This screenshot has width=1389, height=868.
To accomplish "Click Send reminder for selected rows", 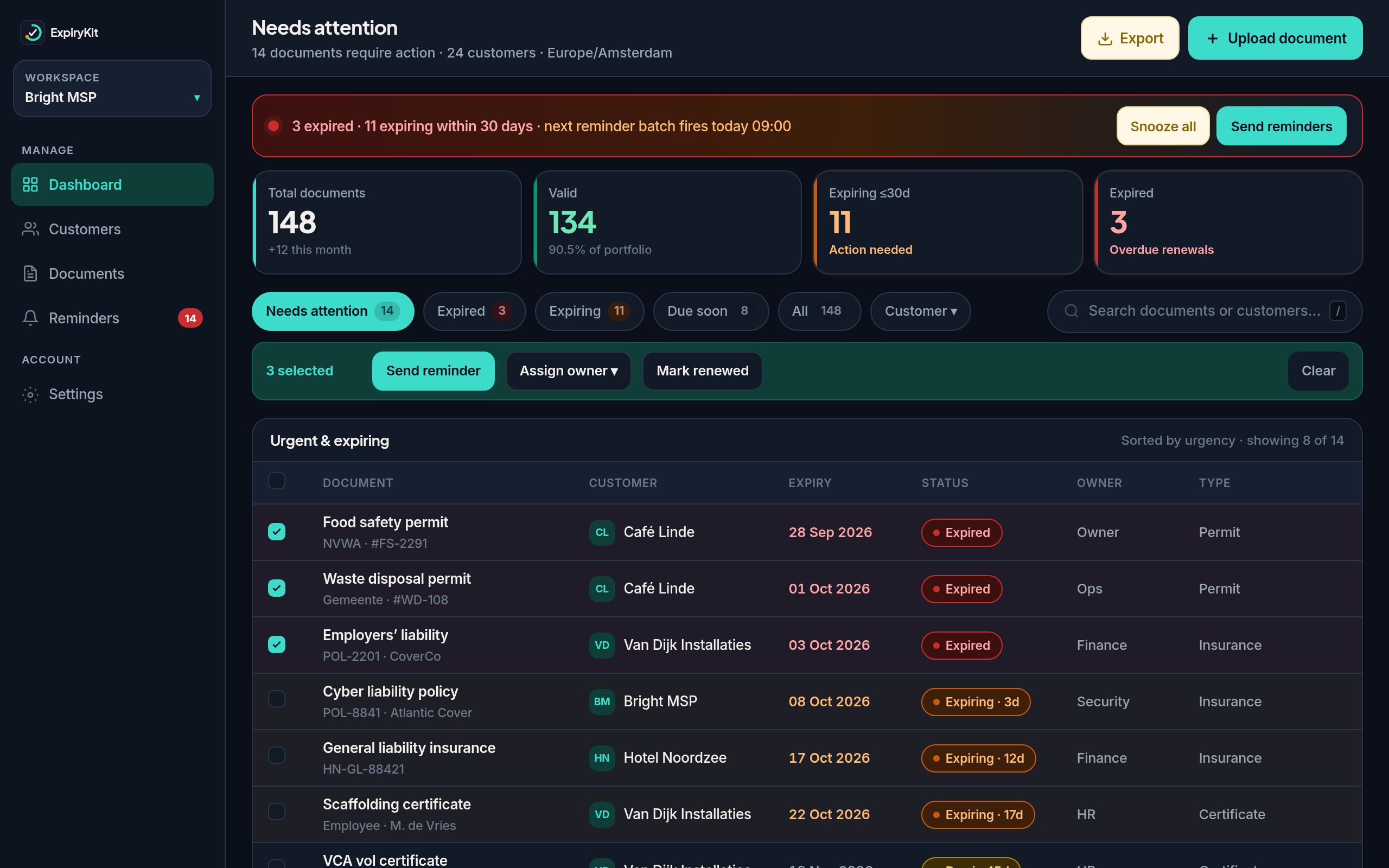I will coord(434,371).
